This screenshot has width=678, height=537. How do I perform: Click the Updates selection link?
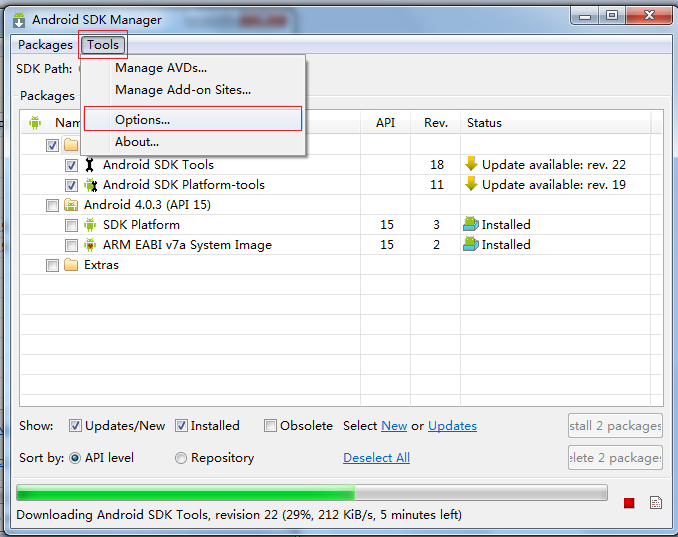452,426
